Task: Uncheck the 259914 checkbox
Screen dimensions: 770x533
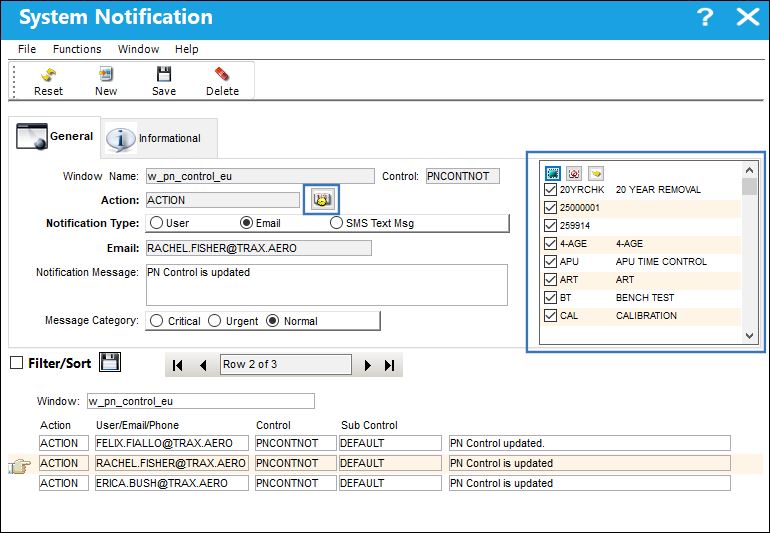Action: 550,225
